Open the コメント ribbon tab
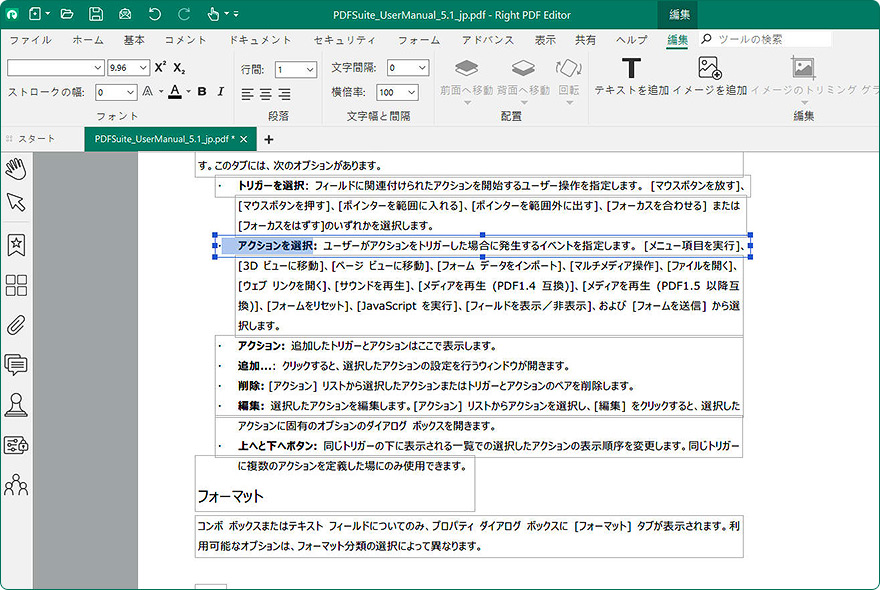The image size is (880, 590). 185,40
